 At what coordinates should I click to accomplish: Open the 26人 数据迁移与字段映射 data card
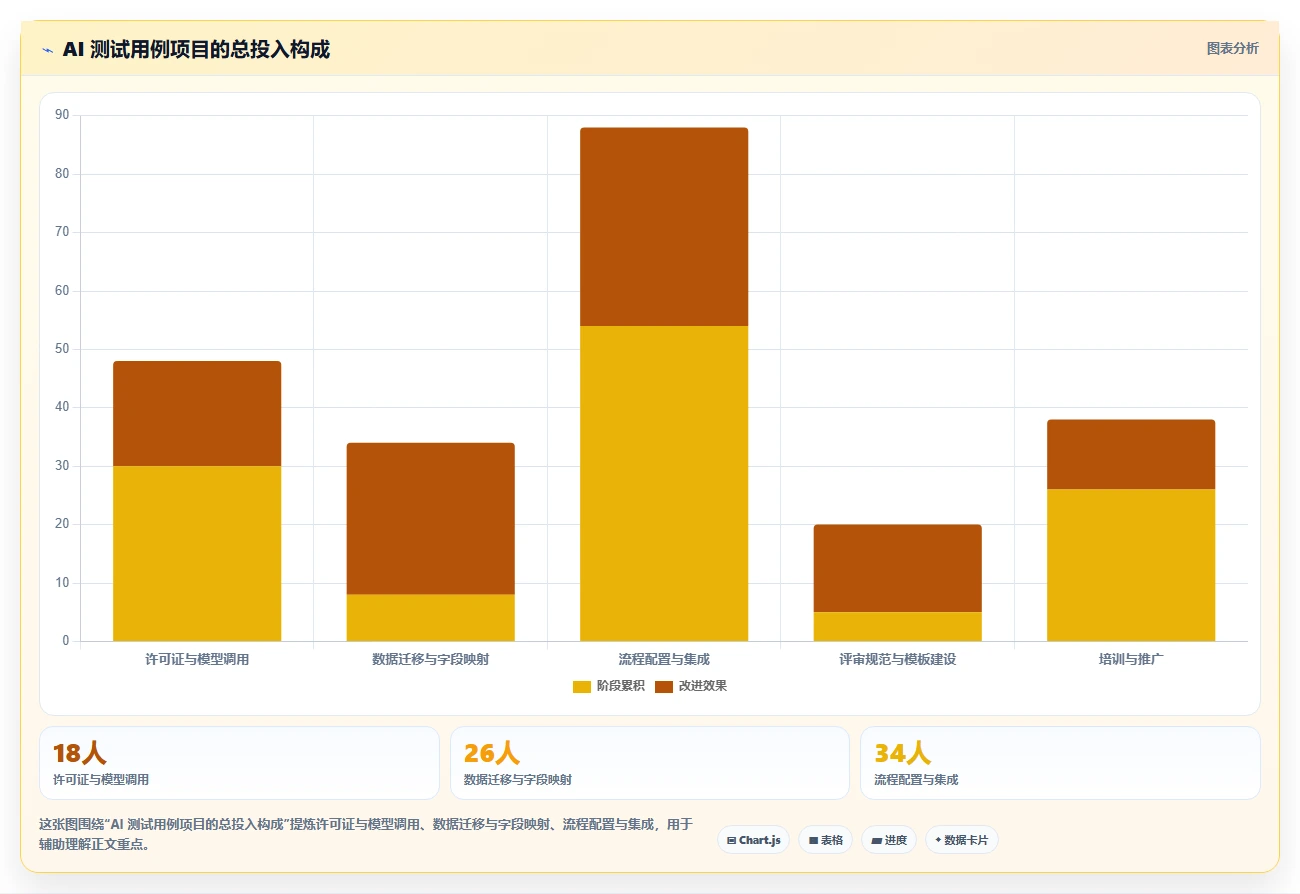click(x=650, y=763)
